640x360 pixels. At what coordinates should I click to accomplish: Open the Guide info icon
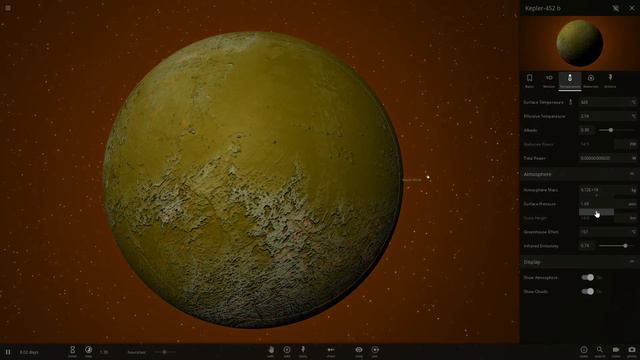pos(584,351)
